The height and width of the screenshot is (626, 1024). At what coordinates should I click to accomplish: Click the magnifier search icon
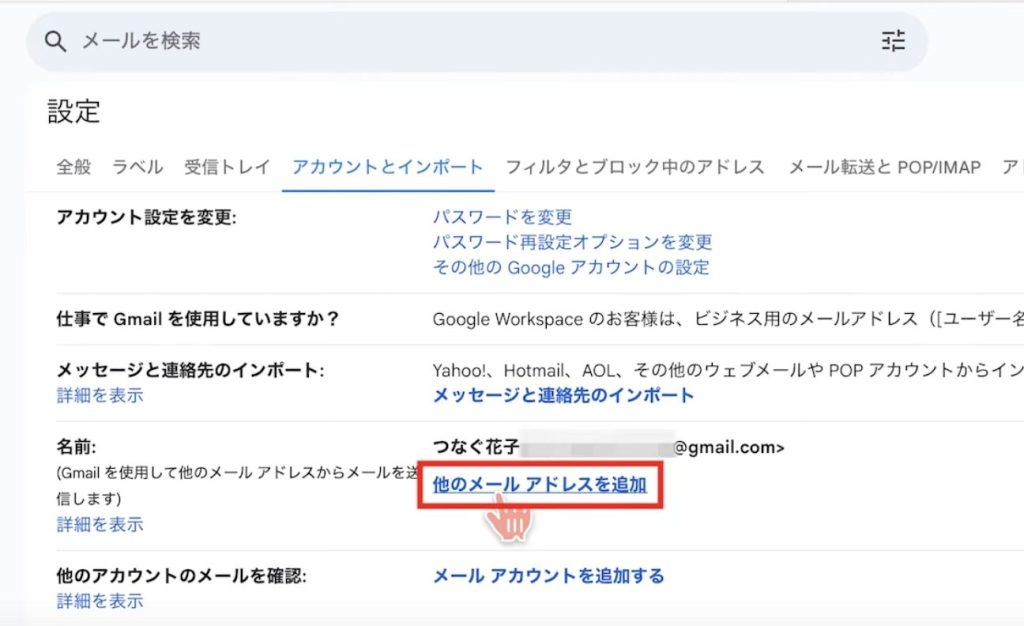pyautogui.click(x=56, y=41)
